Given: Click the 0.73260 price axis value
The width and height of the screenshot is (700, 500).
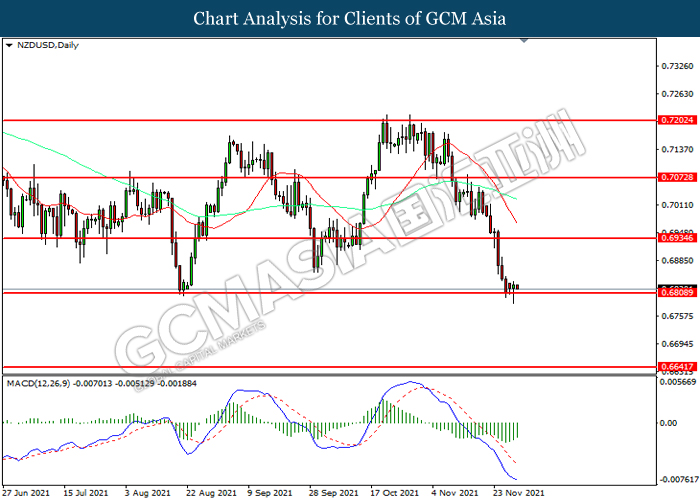Looking at the screenshot, I should [x=677, y=66].
